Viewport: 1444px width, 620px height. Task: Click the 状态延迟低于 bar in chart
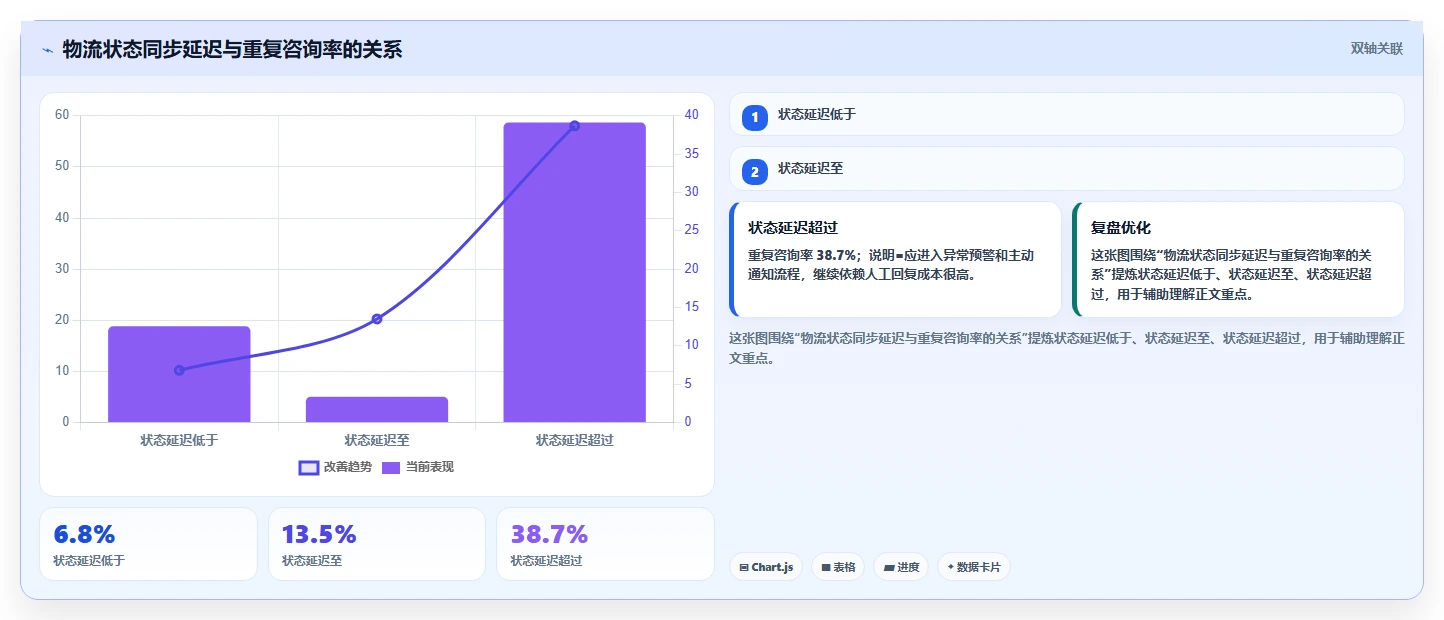point(179,374)
